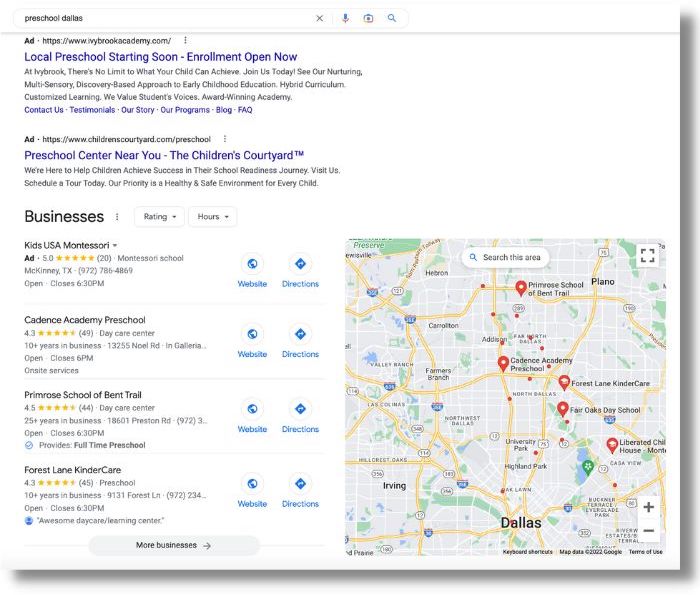Click Map data ©2022 Google text
Image resolution: width=700 pixels, height=595 pixels.
point(591,552)
